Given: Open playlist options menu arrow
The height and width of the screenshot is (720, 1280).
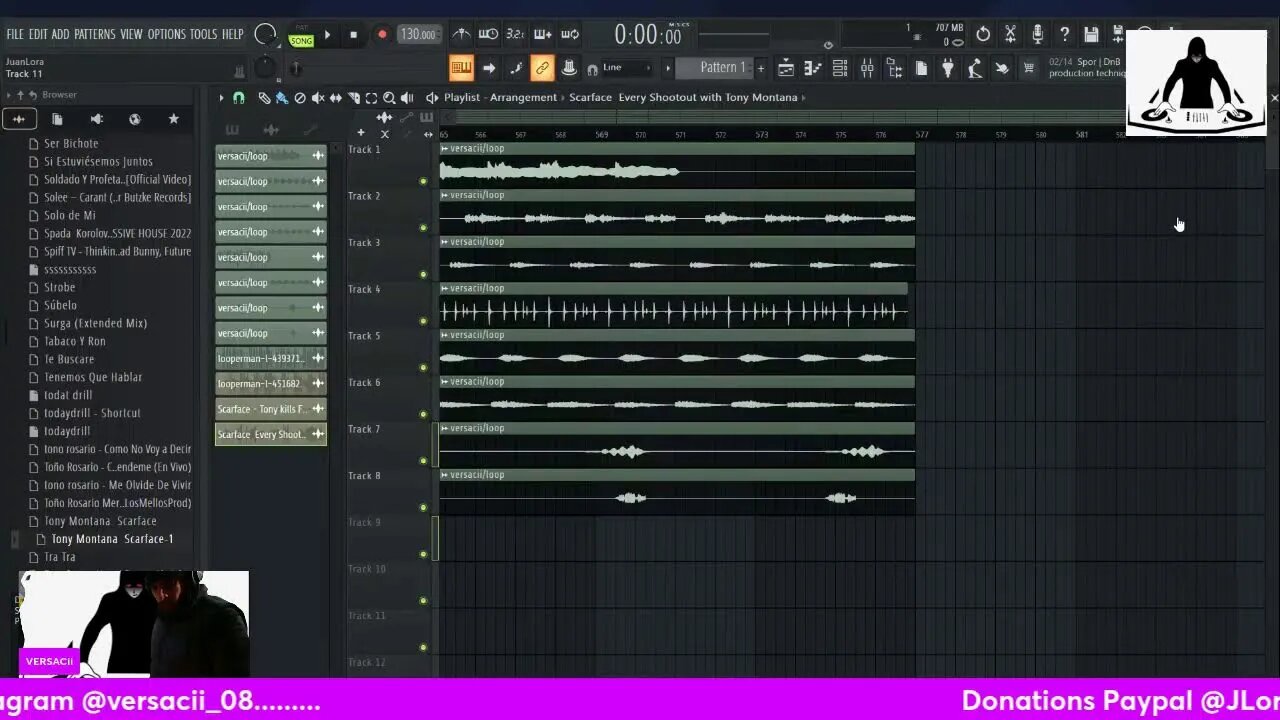Looking at the screenshot, I should click(221, 97).
